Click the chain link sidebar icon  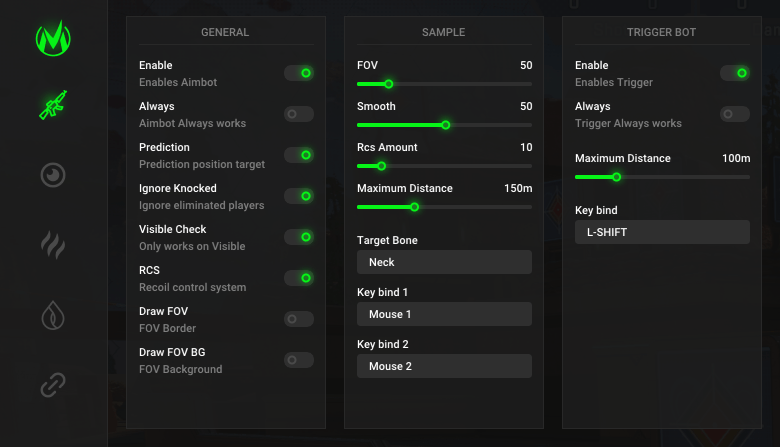click(x=53, y=384)
